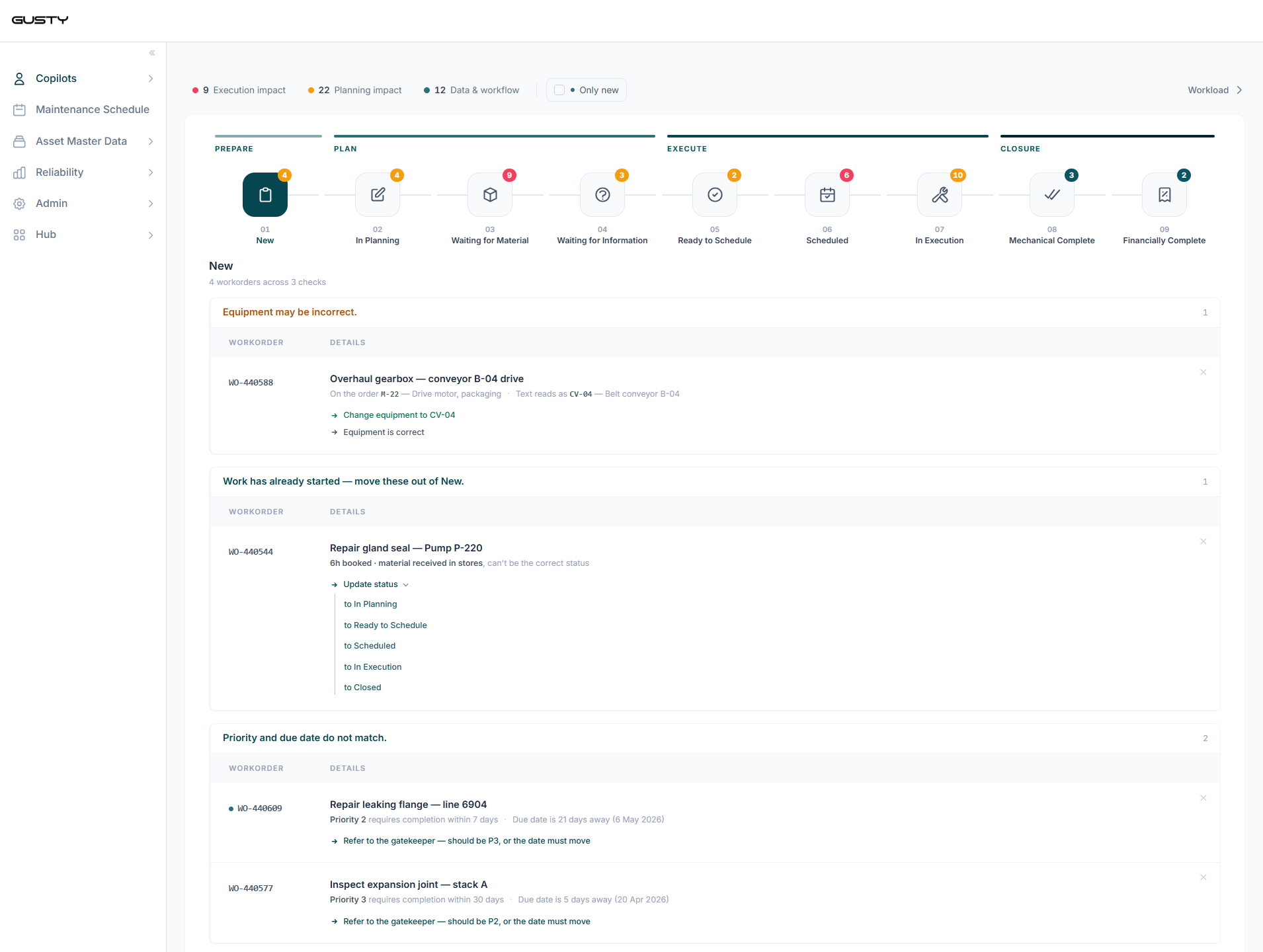
Task: Click the Equipment may be incorrect header
Action: [x=290, y=312]
